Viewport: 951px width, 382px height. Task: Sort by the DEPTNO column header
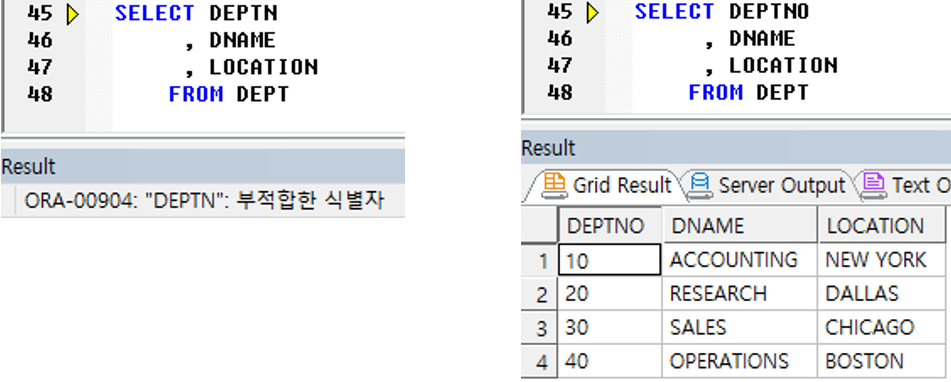click(x=610, y=226)
